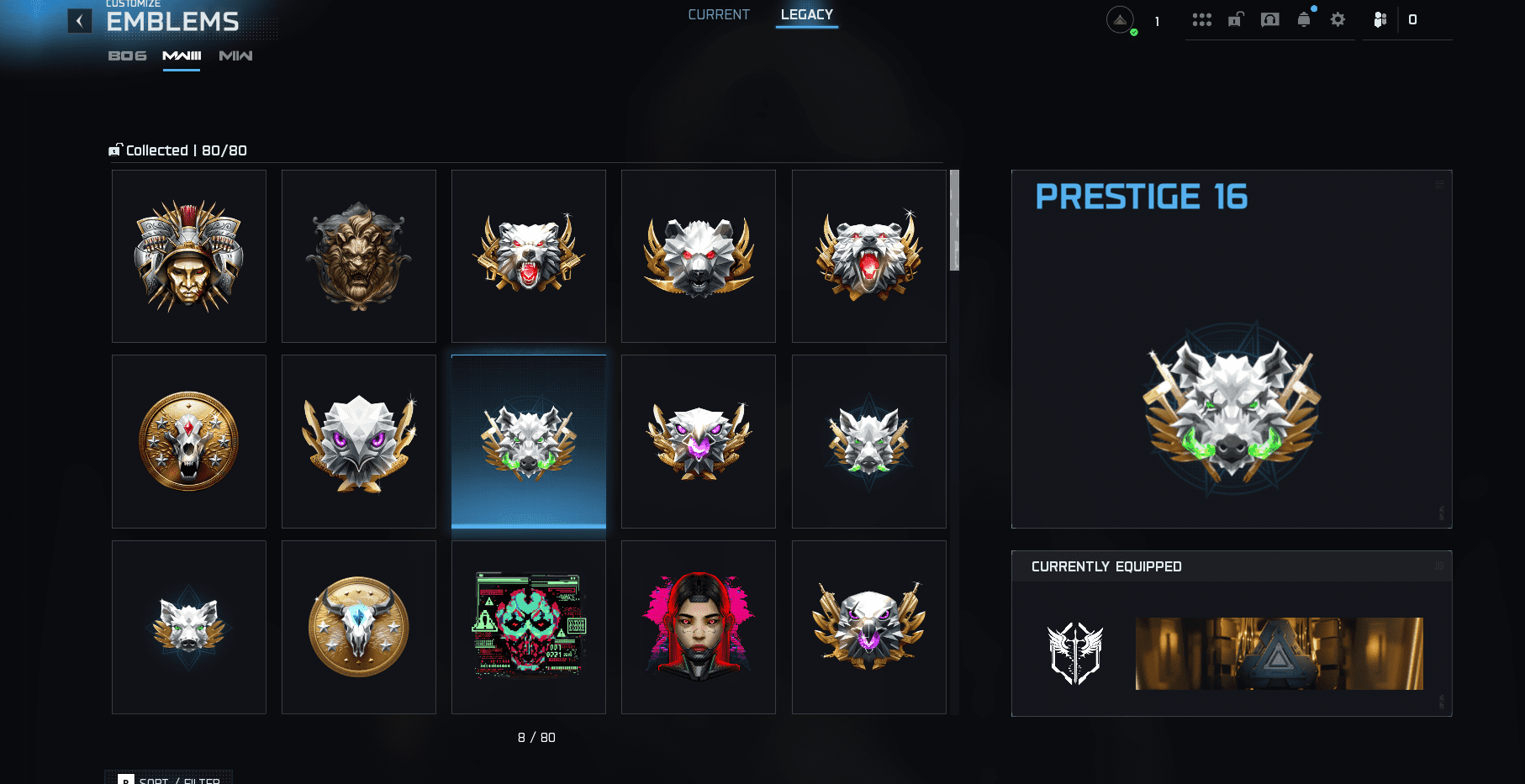Choose the pixel-art green skull emblem
Viewport: 1525px width, 784px height.
[529, 627]
